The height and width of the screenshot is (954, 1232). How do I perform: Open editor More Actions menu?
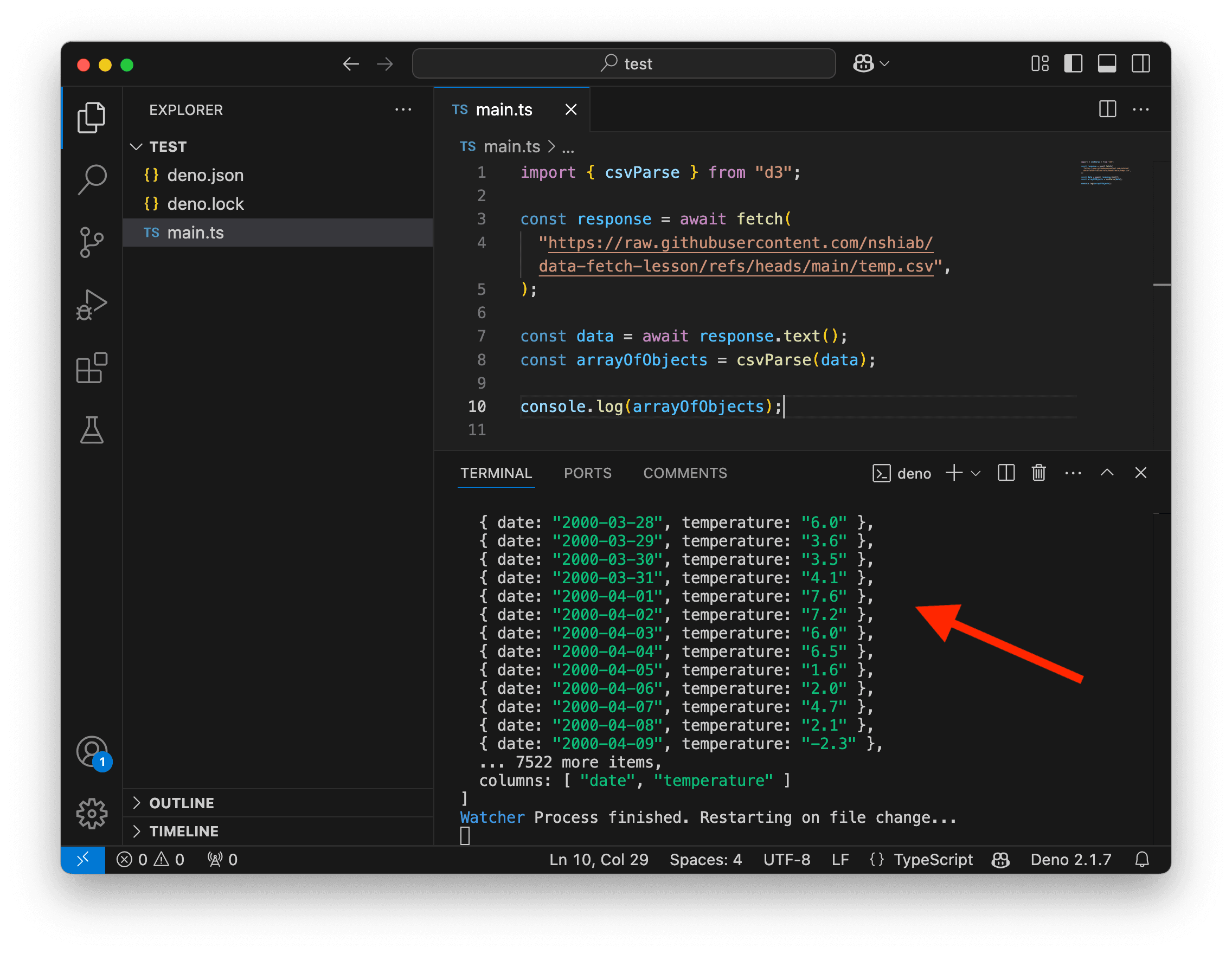(x=1140, y=109)
